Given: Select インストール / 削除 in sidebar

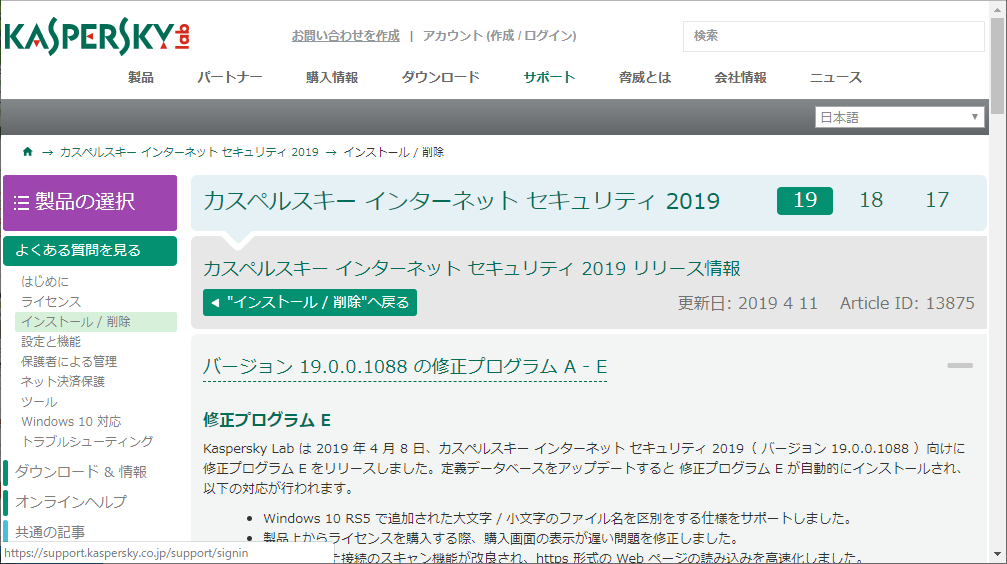Looking at the screenshot, I should tap(96, 322).
